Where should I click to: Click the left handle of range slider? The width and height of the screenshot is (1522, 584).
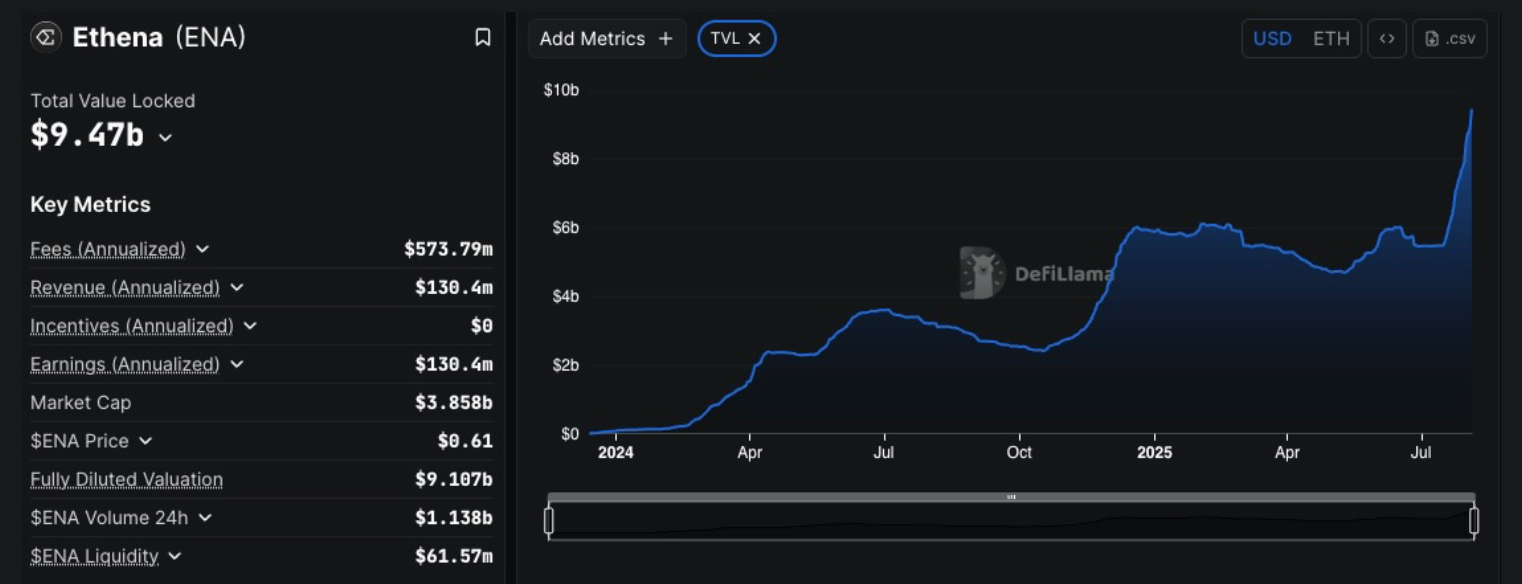click(x=549, y=521)
